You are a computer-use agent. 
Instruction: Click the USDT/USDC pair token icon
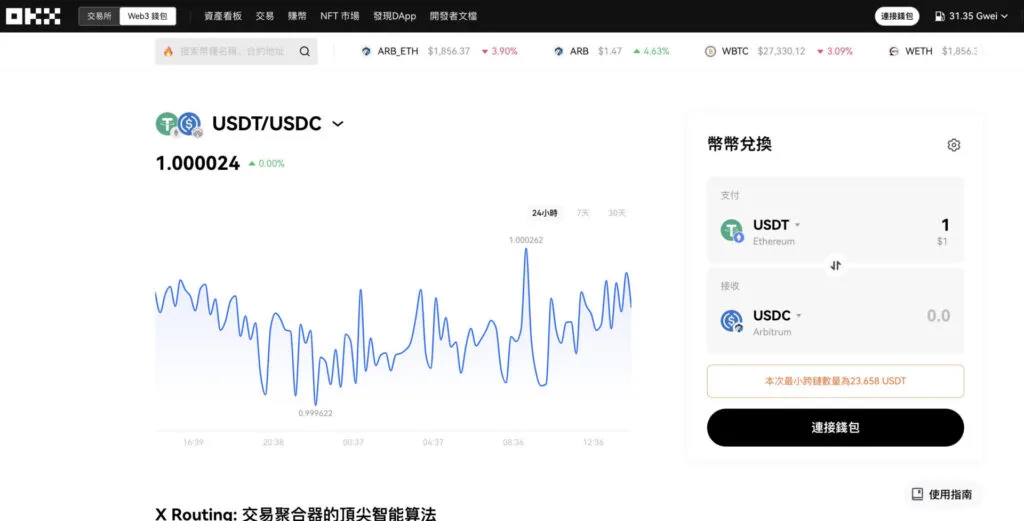(x=179, y=124)
